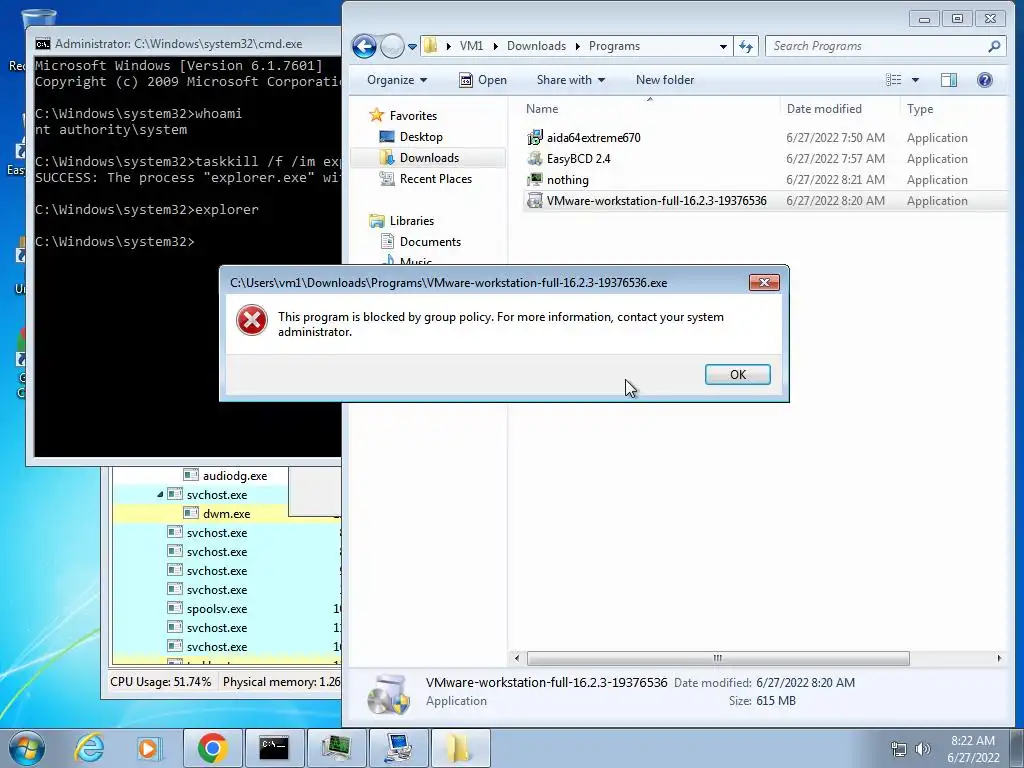Collapse the expanded svchost.exe tree node

point(160,494)
